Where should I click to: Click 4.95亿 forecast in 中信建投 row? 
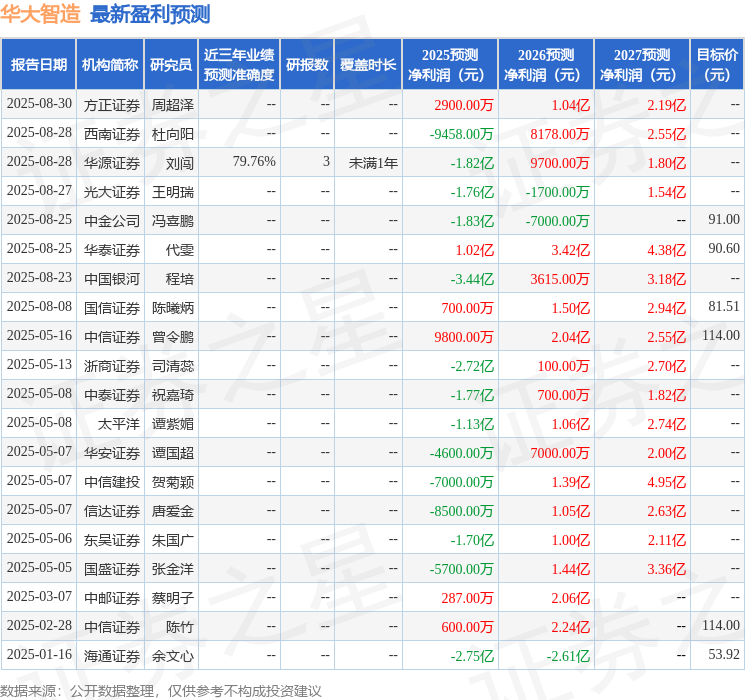(666, 482)
